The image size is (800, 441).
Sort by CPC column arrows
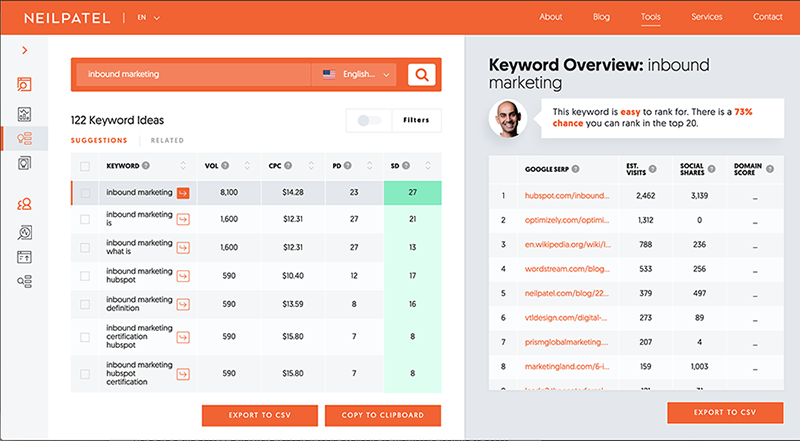pos(311,165)
